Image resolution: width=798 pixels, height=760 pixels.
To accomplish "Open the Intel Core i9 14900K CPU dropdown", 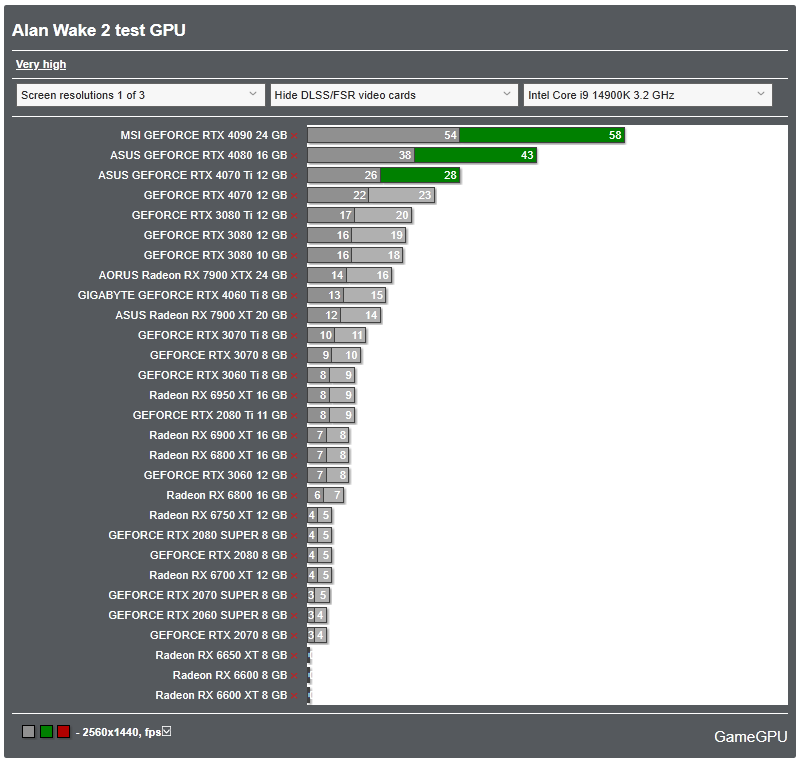I will (647, 95).
